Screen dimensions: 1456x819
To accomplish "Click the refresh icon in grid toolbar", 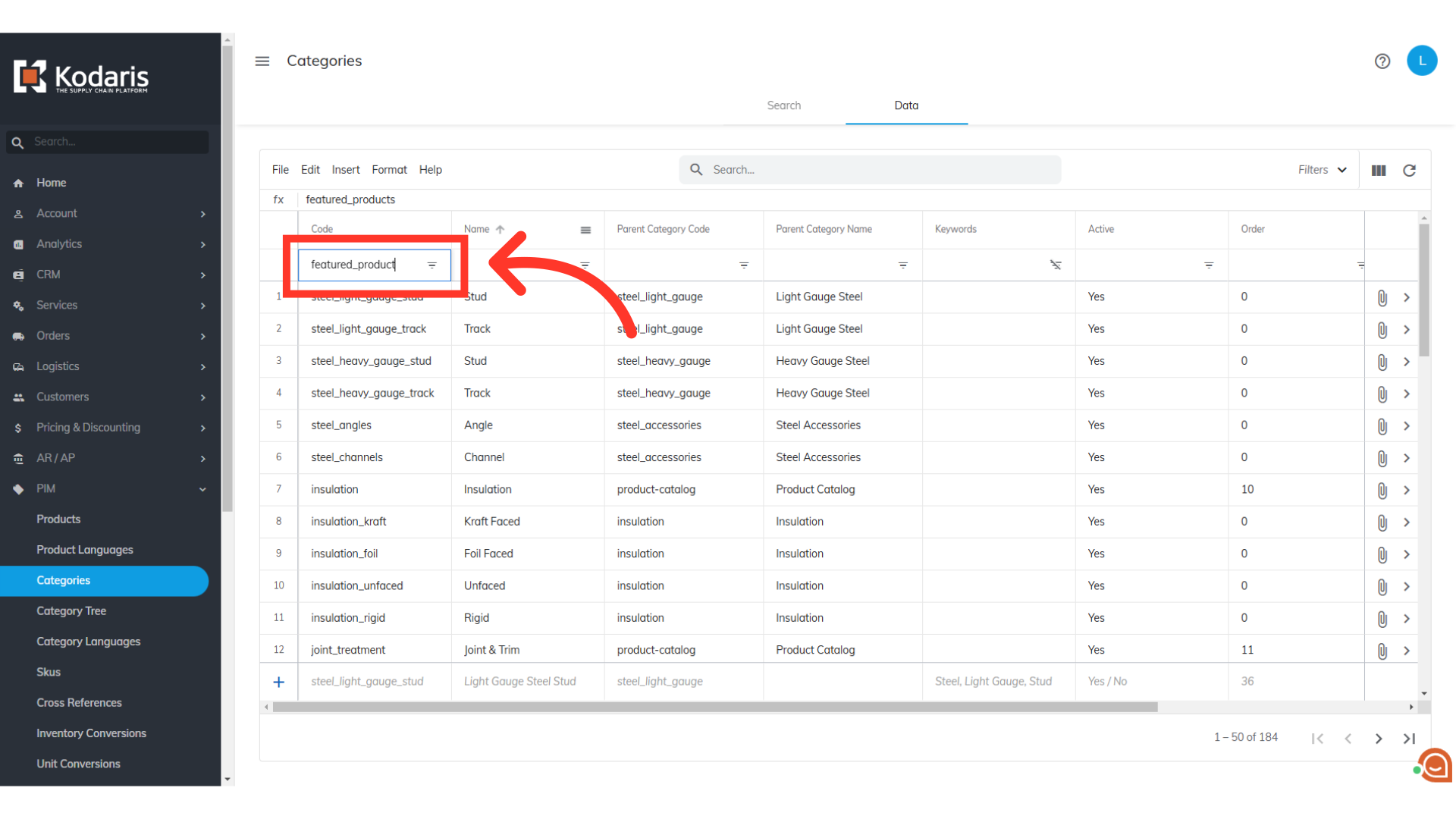I will (1409, 171).
